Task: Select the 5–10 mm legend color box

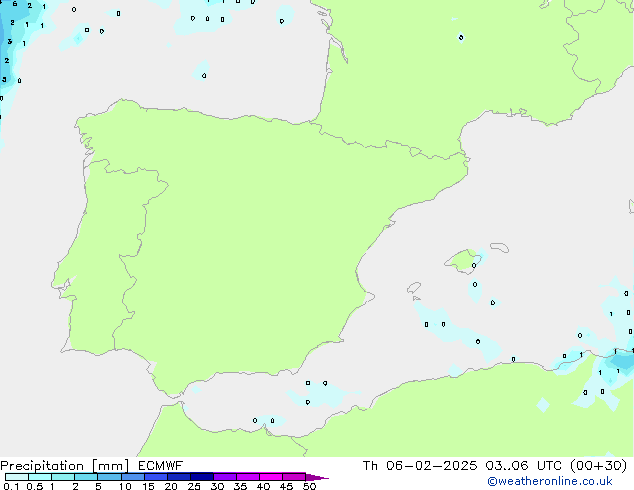Action: 109,477
